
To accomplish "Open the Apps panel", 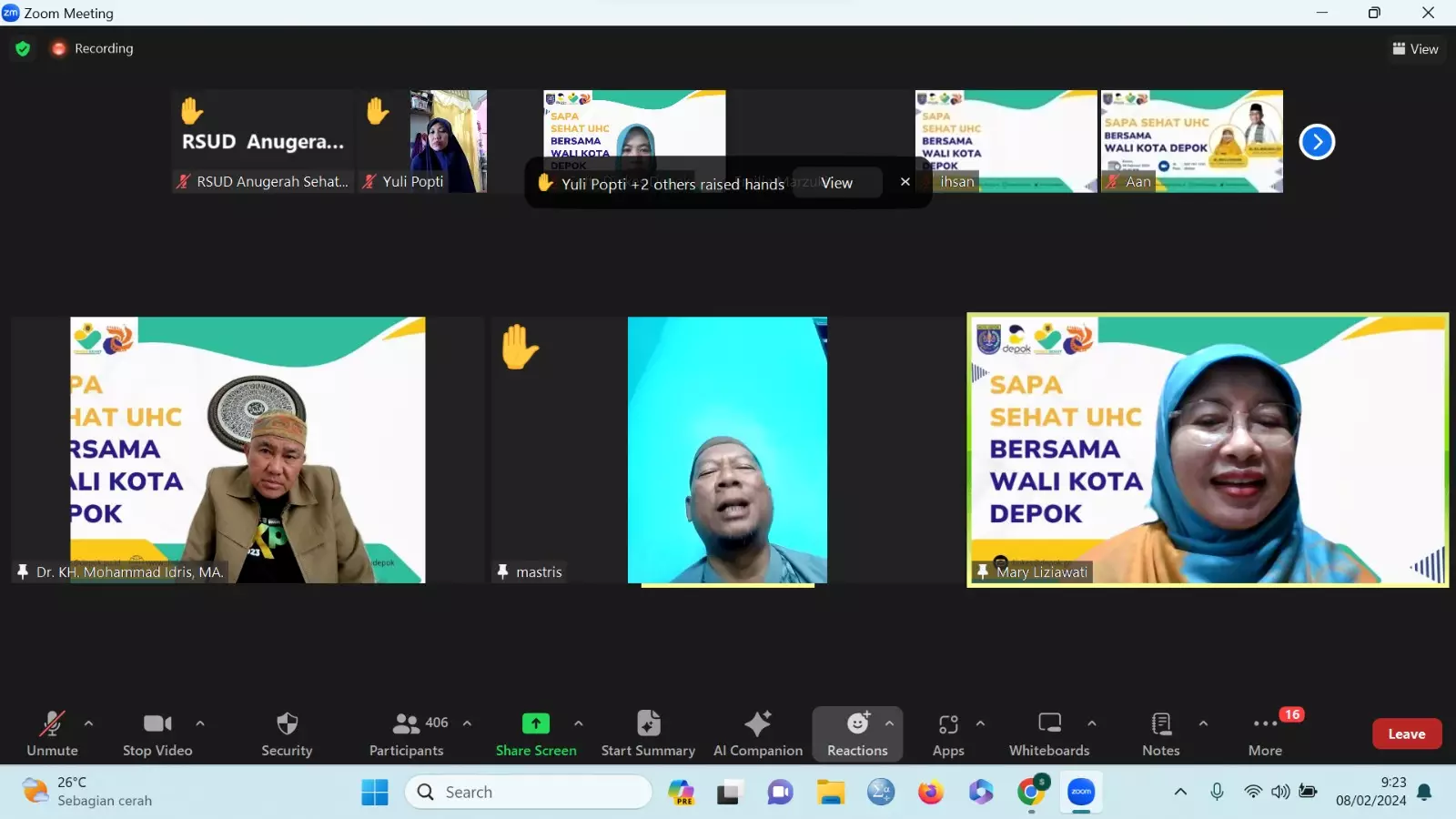I will (948, 733).
